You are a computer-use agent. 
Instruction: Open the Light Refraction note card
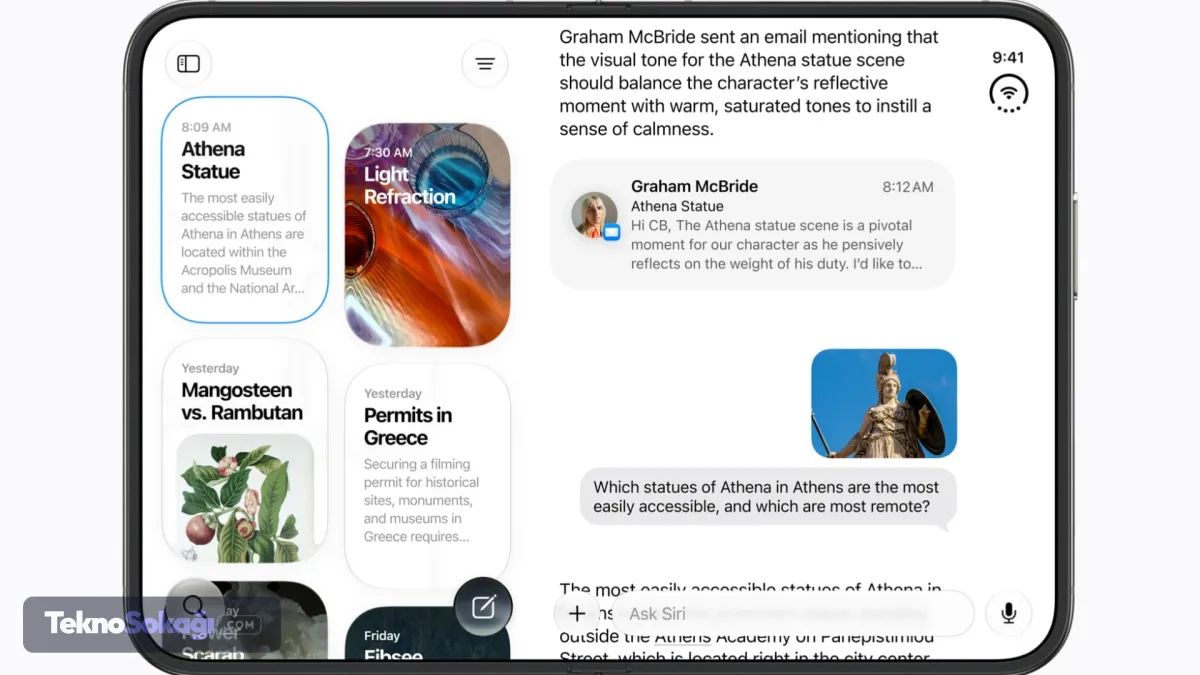click(x=427, y=235)
